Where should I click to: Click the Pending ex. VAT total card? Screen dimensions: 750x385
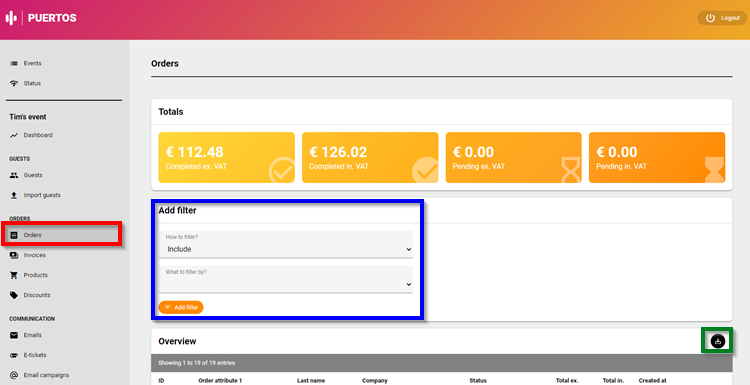pos(513,157)
